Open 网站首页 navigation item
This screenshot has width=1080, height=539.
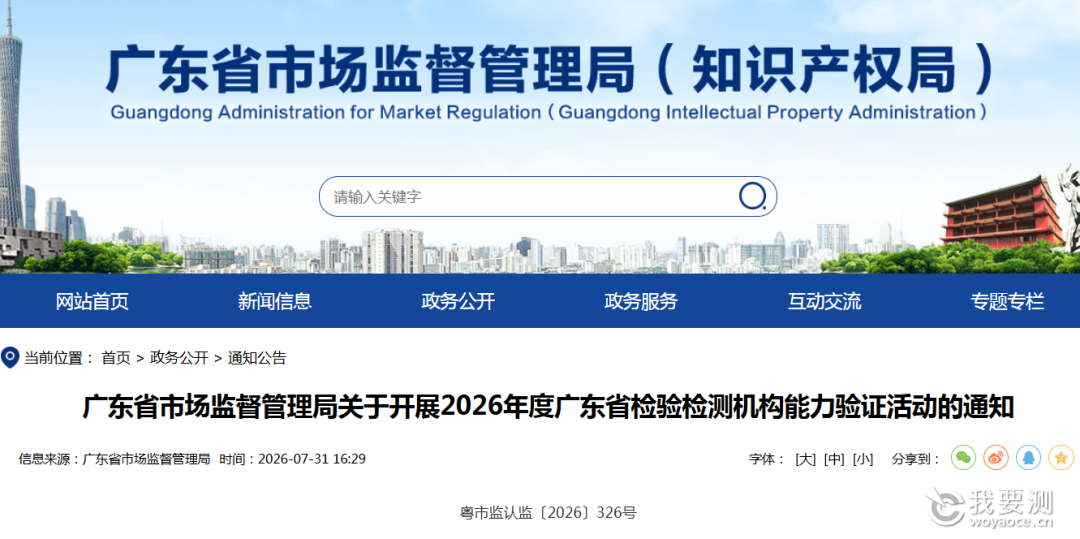click(x=92, y=301)
